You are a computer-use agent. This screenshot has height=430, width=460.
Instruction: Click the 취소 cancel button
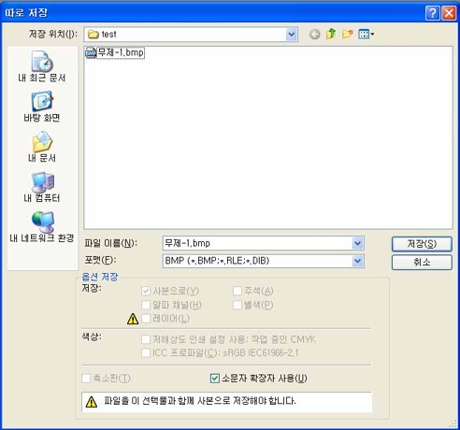422,262
